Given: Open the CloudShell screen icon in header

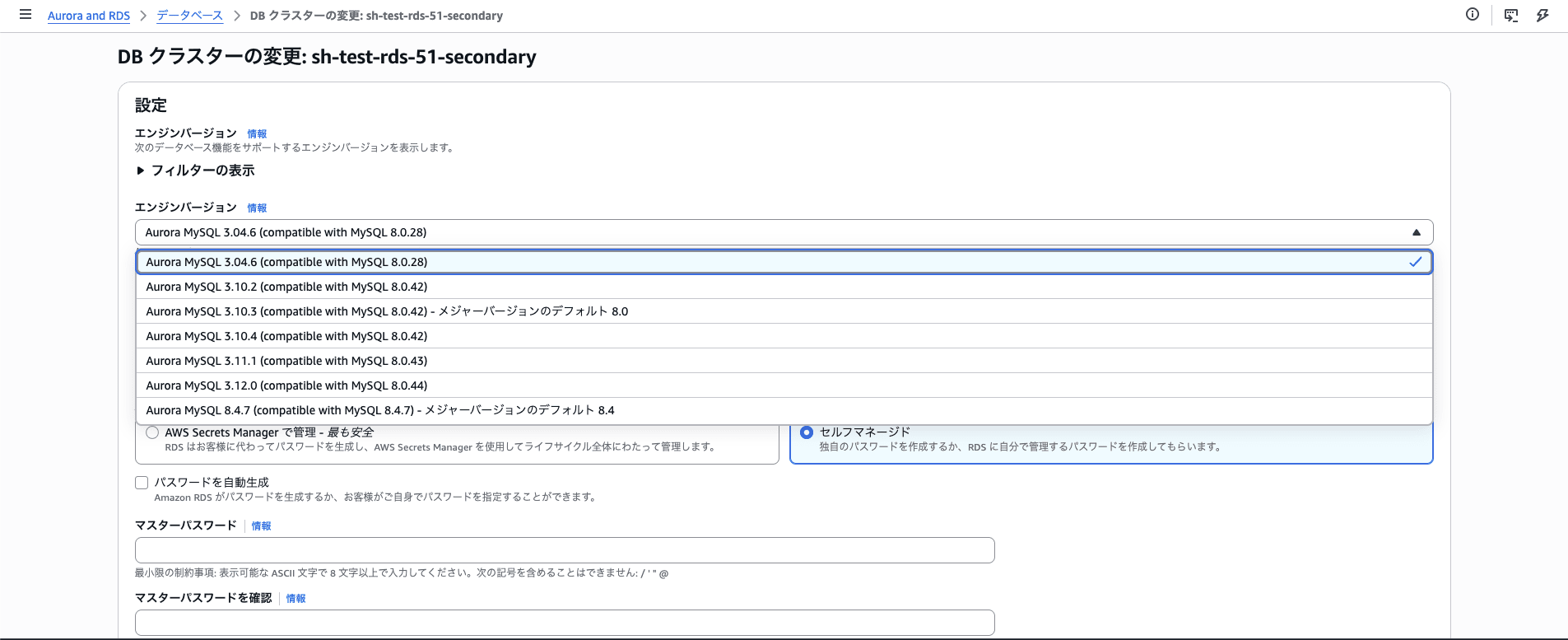Looking at the screenshot, I should coord(1511,15).
